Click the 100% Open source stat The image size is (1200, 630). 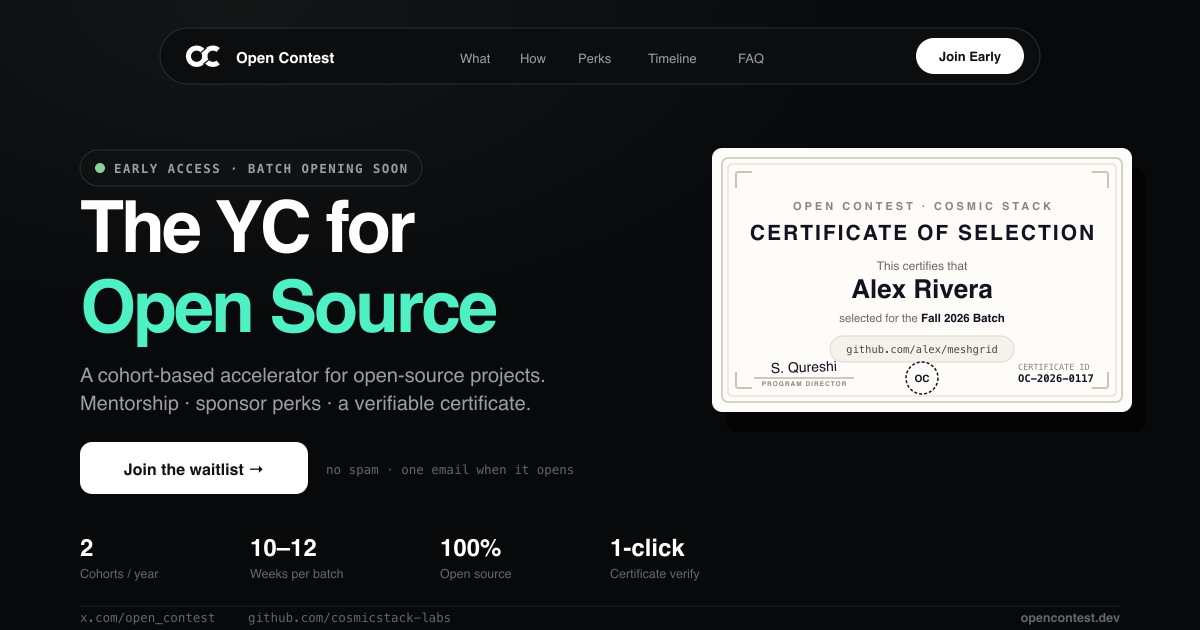(x=476, y=559)
